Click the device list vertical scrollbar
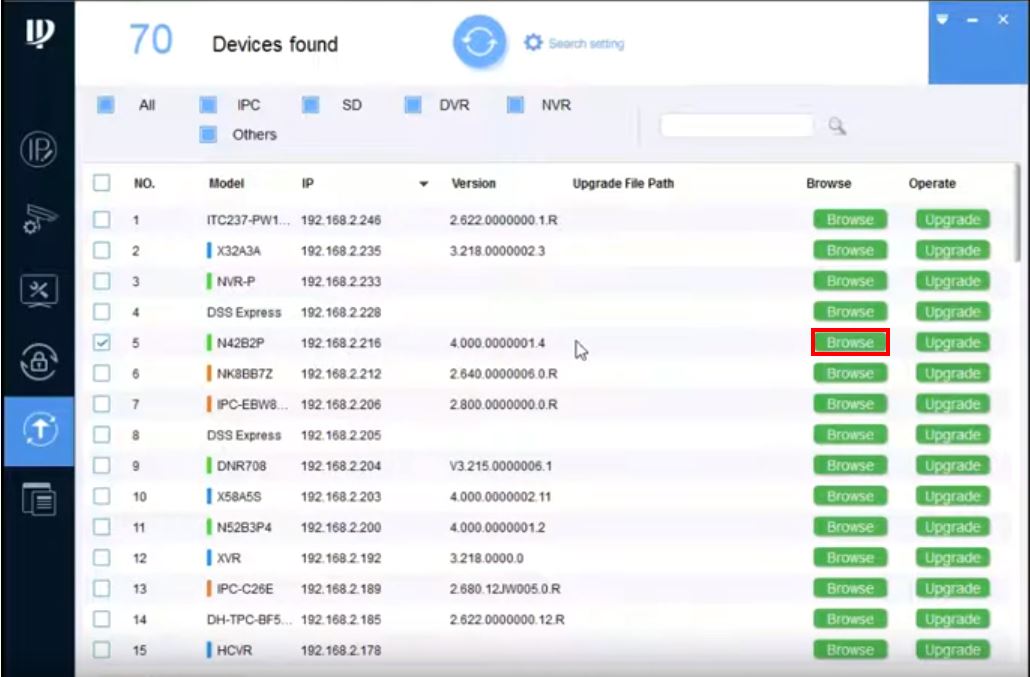The image size is (1030, 677). [x=1018, y=213]
